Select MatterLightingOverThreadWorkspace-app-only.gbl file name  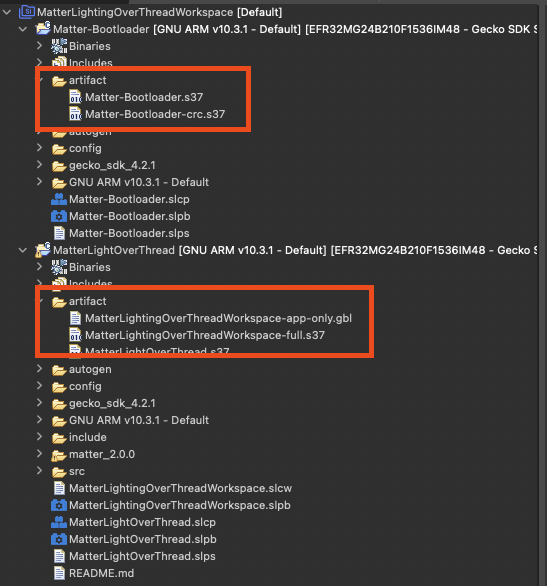219,318
